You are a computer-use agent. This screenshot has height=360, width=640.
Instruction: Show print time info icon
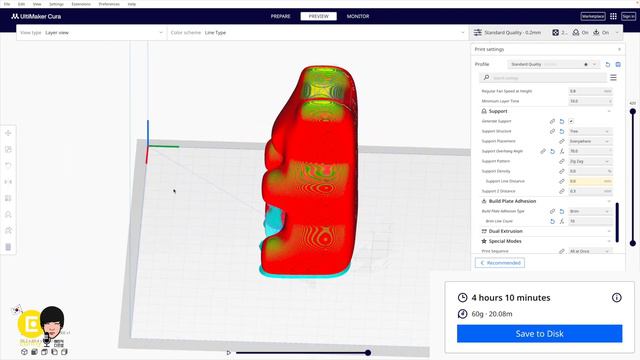[x=616, y=298]
